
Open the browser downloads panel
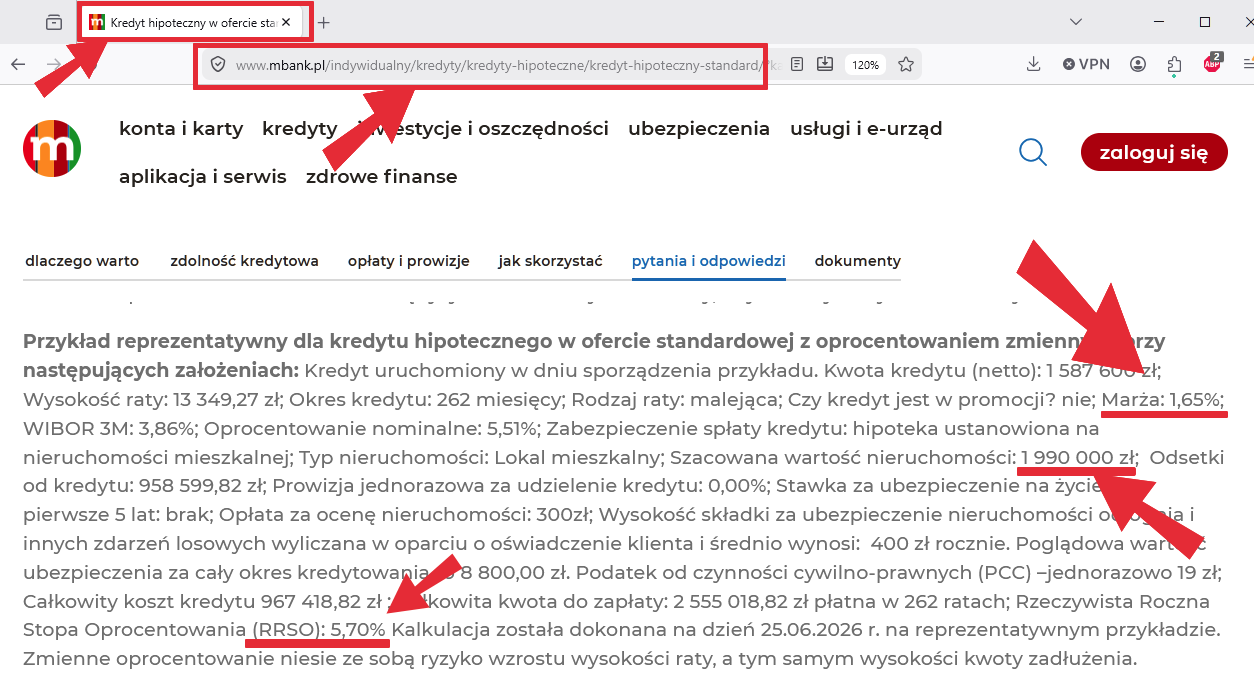[1034, 64]
